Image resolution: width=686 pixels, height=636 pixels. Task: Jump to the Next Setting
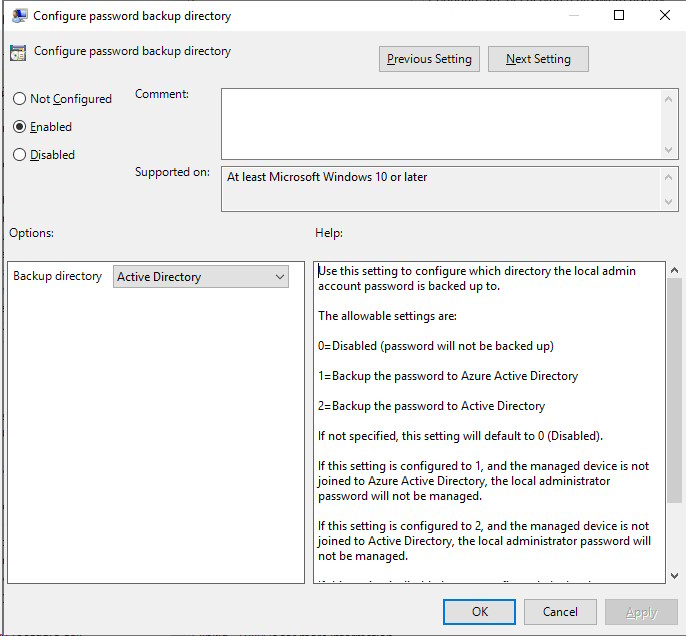pos(538,59)
